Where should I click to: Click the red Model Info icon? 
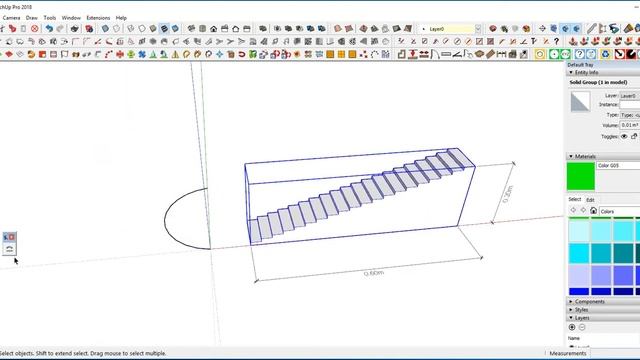click(x=89, y=29)
